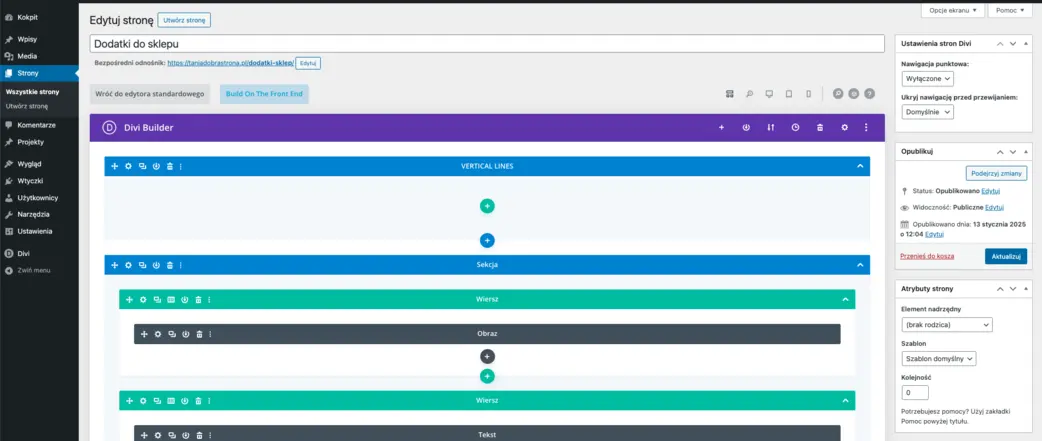Switch to the desktop view icon
Image resolution: width=1042 pixels, height=441 pixels.
[x=768, y=94]
